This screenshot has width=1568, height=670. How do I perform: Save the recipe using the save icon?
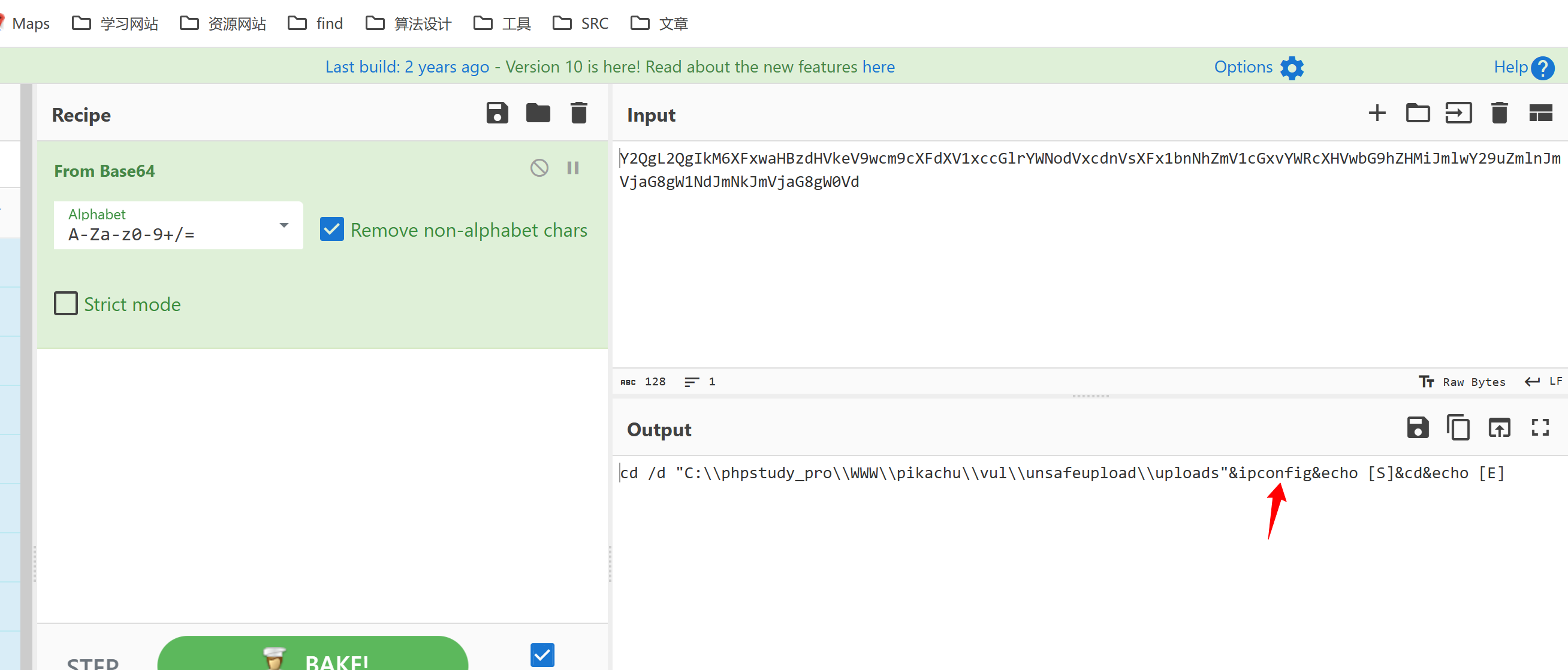click(497, 113)
